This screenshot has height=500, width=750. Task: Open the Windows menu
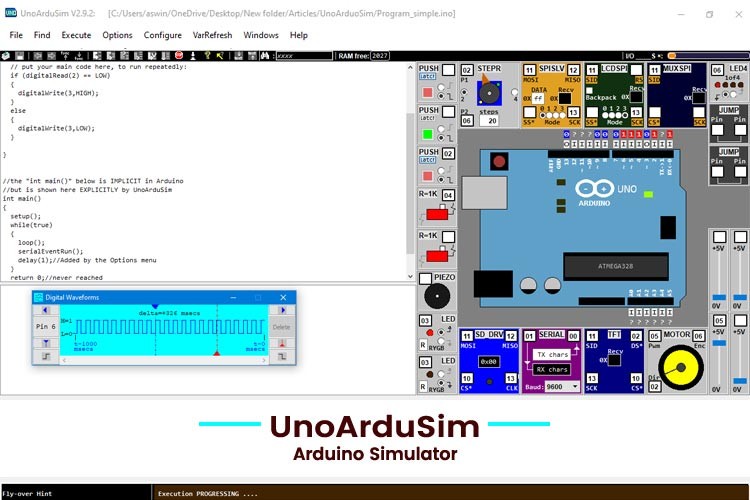(x=261, y=35)
